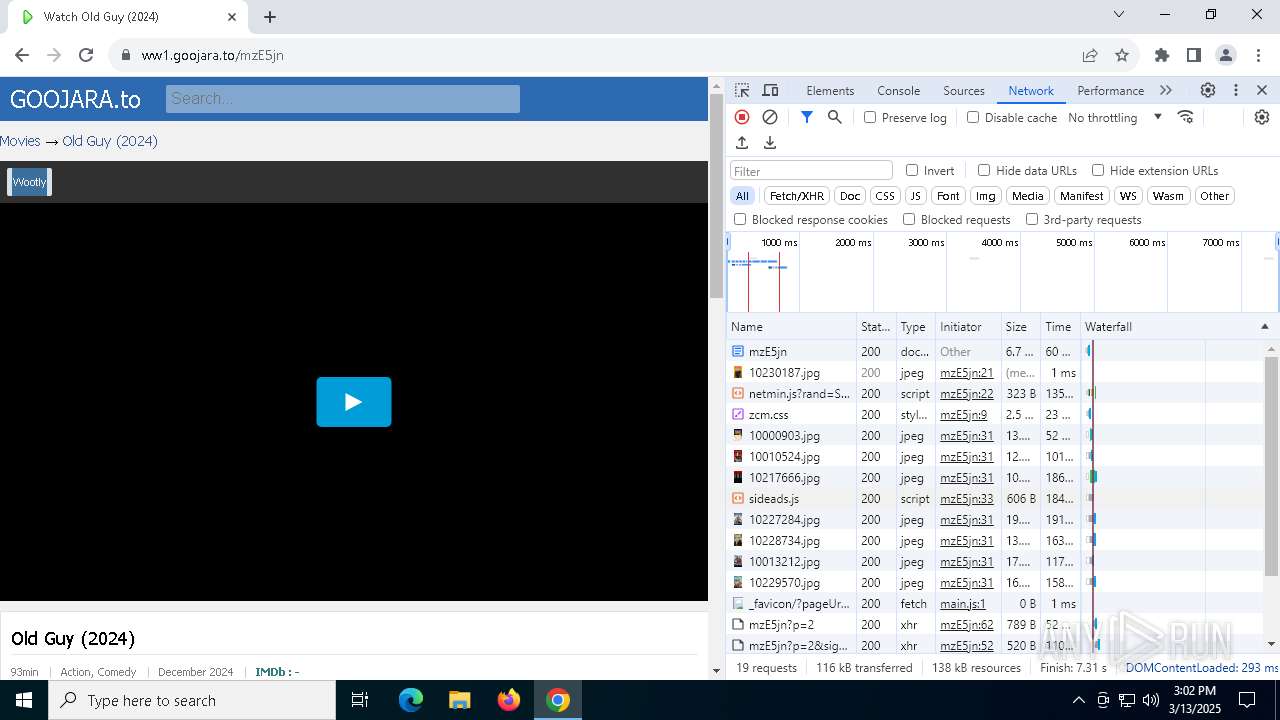Filter requests by CSS type
Image resolution: width=1280 pixels, height=720 pixels.
click(x=885, y=196)
